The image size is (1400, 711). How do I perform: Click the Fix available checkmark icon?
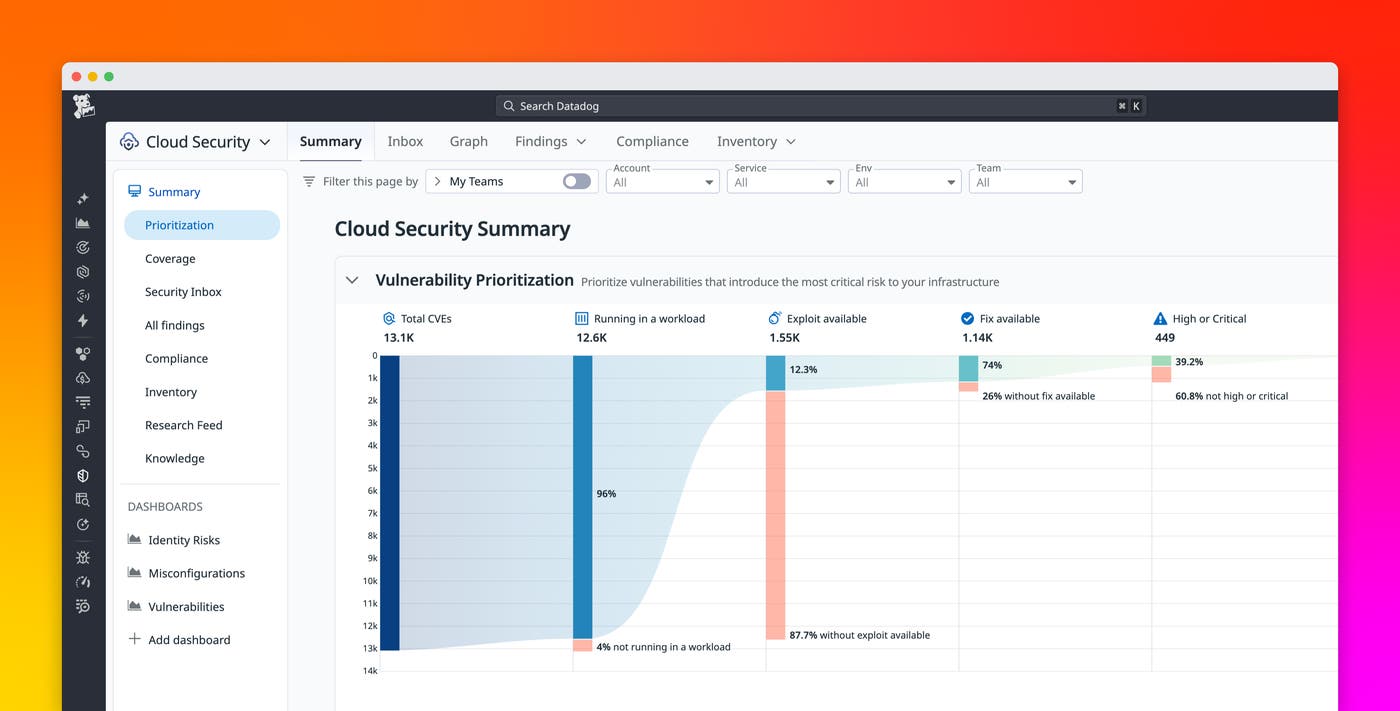click(967, 319)
